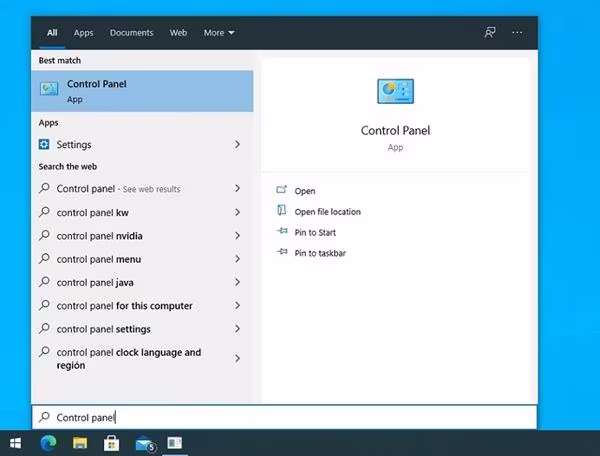Screen dimensions: 600x456
Task: Click the active app icon at the taskbar's right
Action: point(175,443)
